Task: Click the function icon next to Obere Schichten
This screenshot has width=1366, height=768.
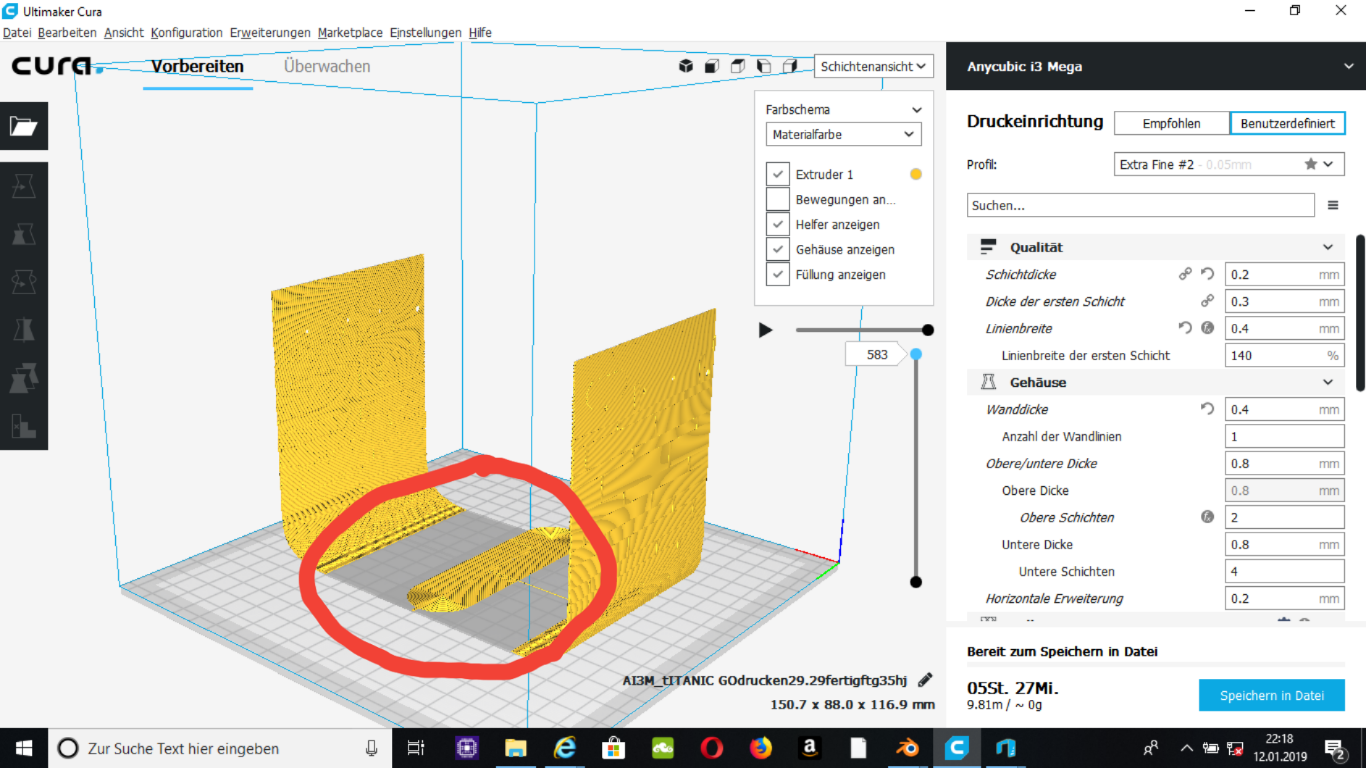Action: [1207, 517]
